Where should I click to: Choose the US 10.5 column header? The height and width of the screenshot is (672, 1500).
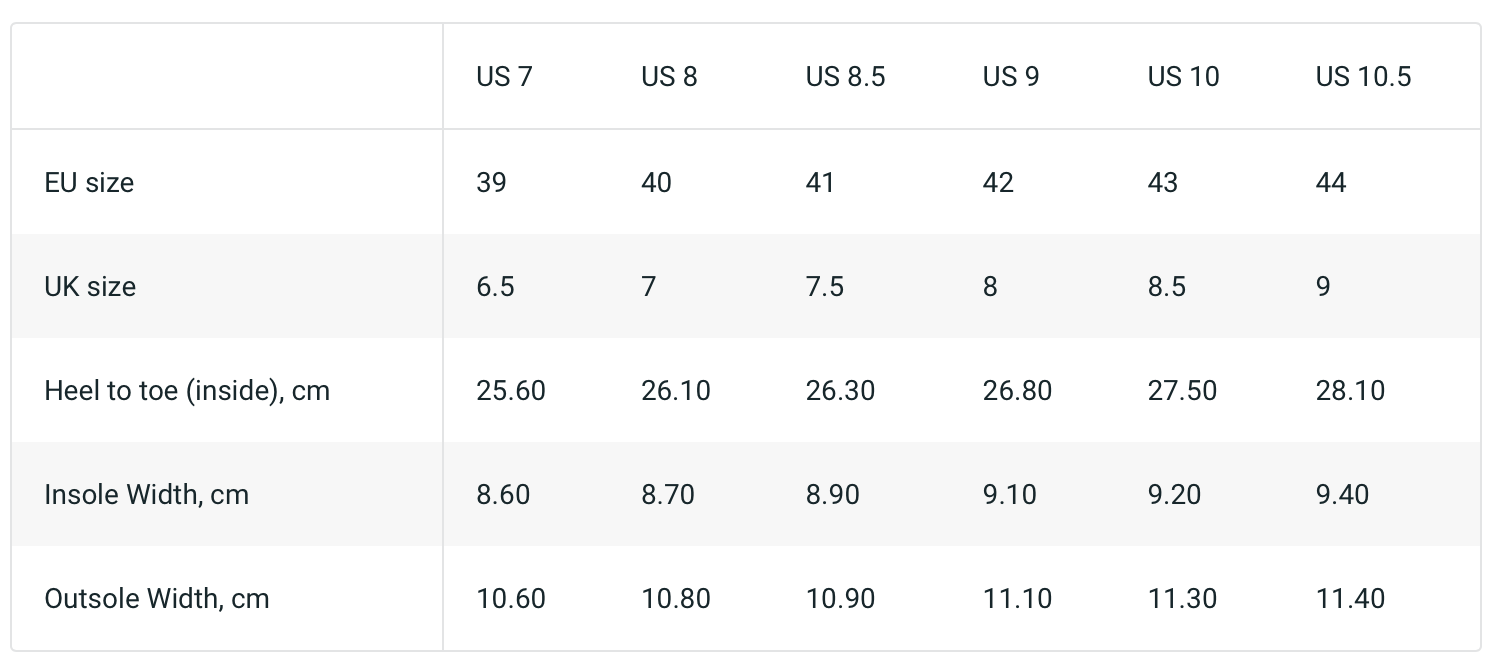1363,77
